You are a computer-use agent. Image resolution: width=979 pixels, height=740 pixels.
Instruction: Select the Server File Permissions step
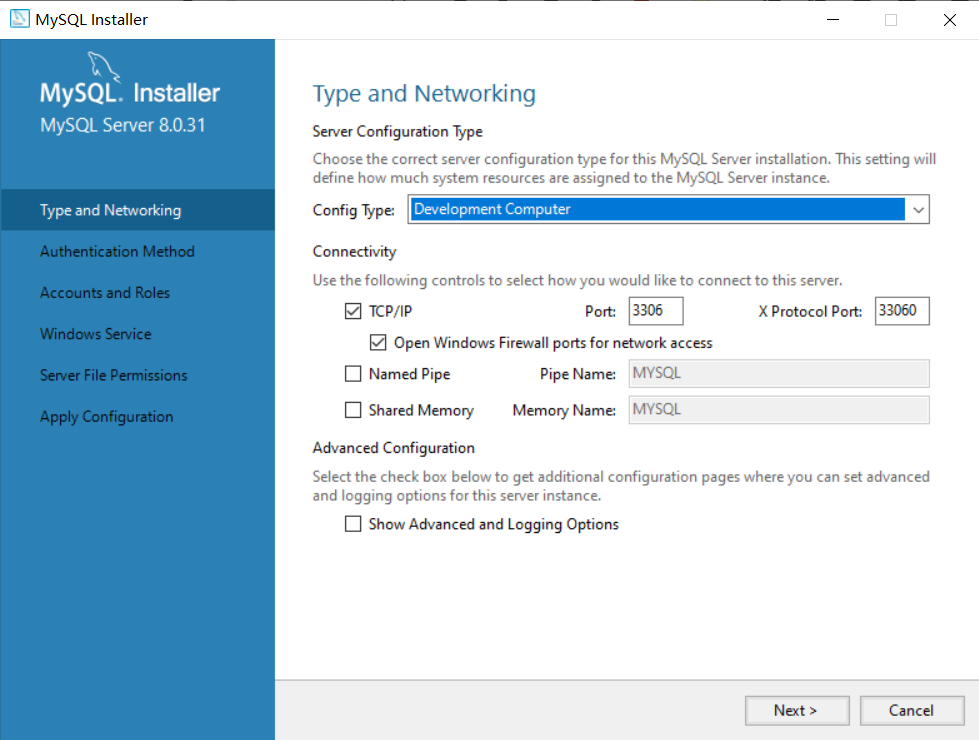click(113, 375)
